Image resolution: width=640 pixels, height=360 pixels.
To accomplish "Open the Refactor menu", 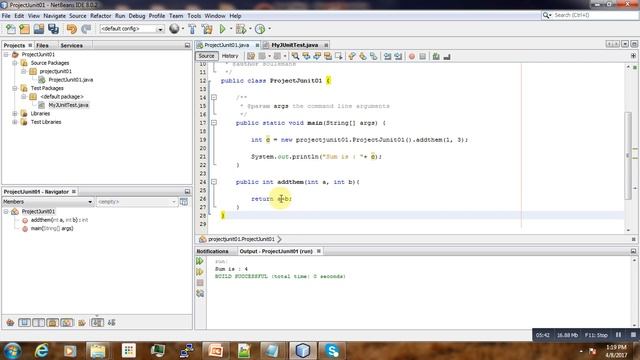I will pyautogui.click(x=100, y=16).
